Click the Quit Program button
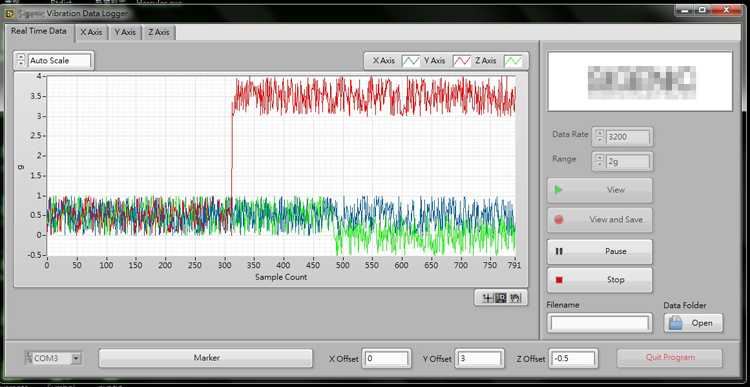Screen dimensions: 750x387 tap(669, 357)
